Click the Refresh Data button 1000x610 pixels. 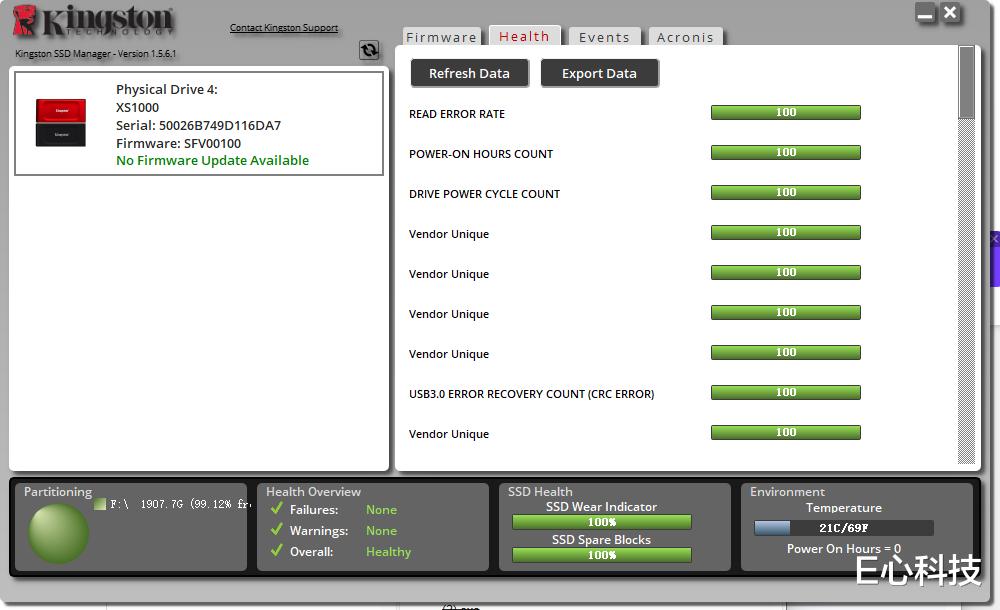click(x=469, y=73)
